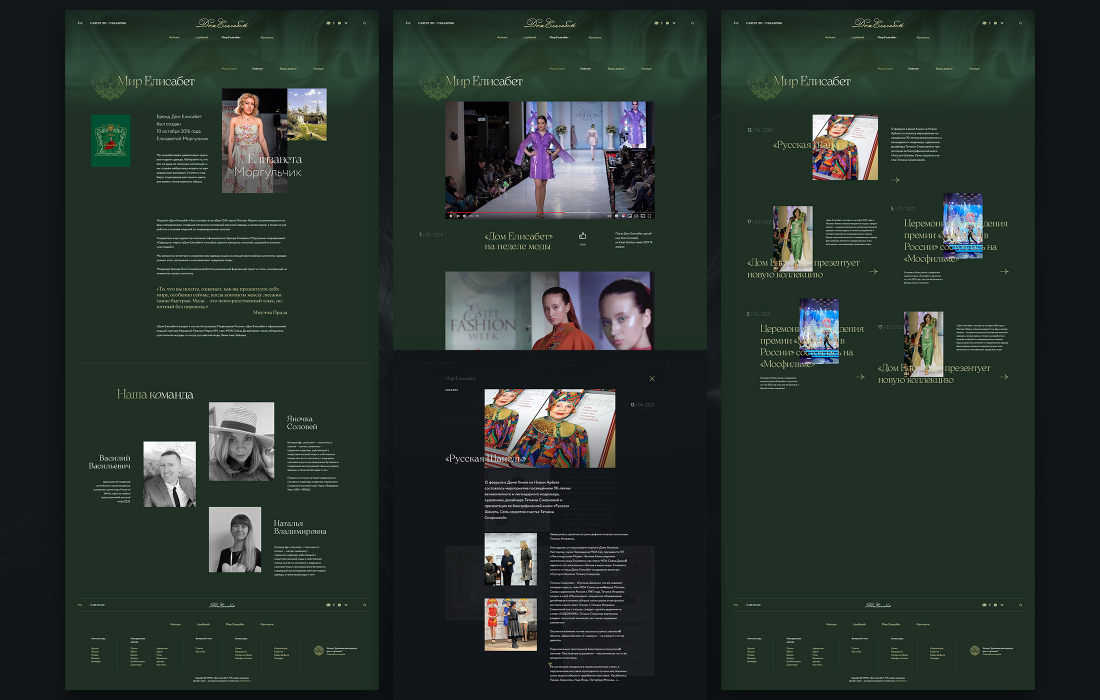Open search in the leftmost page's top header
The height and width of the screenshot is (700, 1100).
(365, 23)
